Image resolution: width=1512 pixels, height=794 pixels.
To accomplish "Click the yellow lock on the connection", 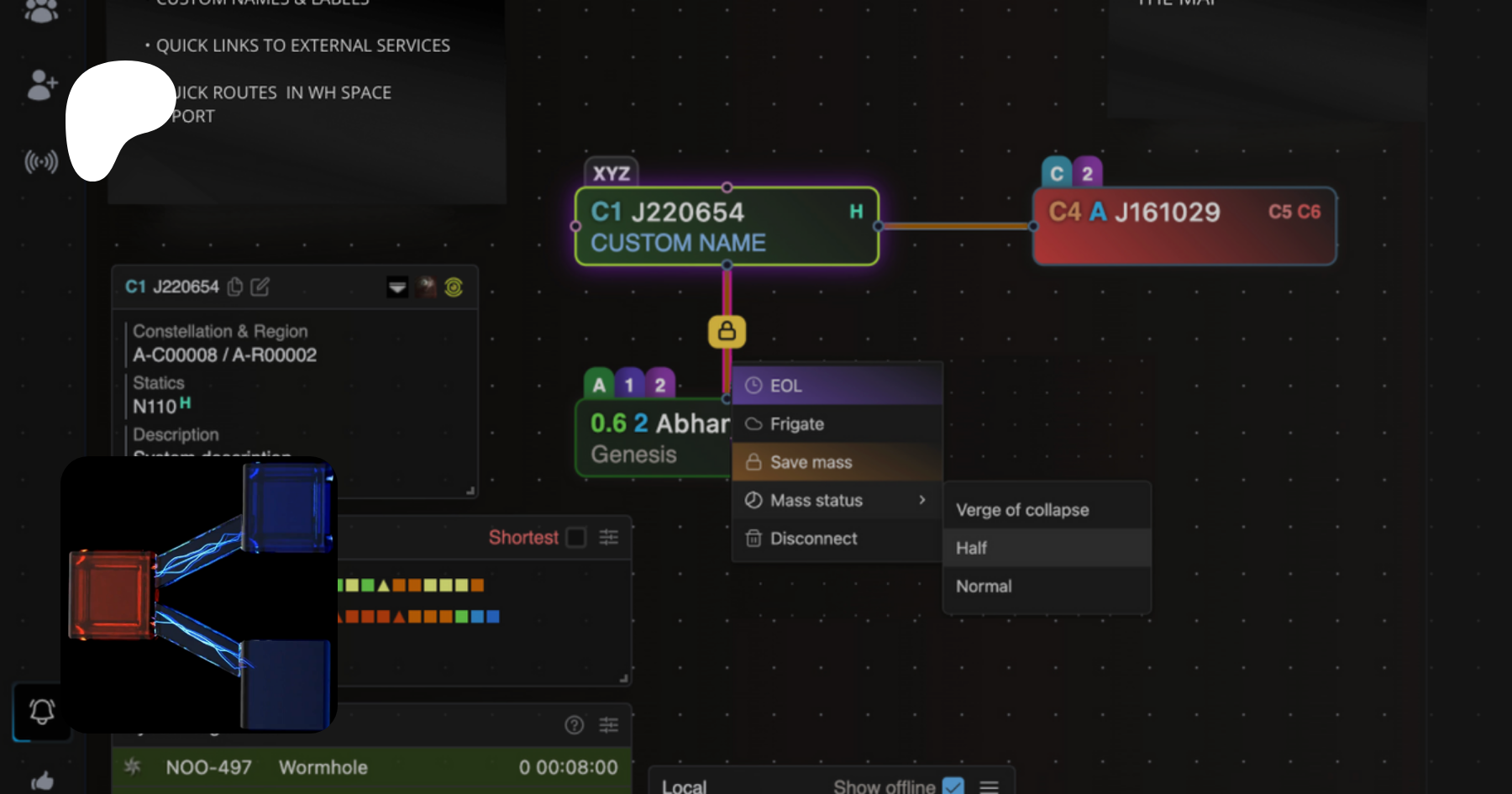I will pos(727,332).
